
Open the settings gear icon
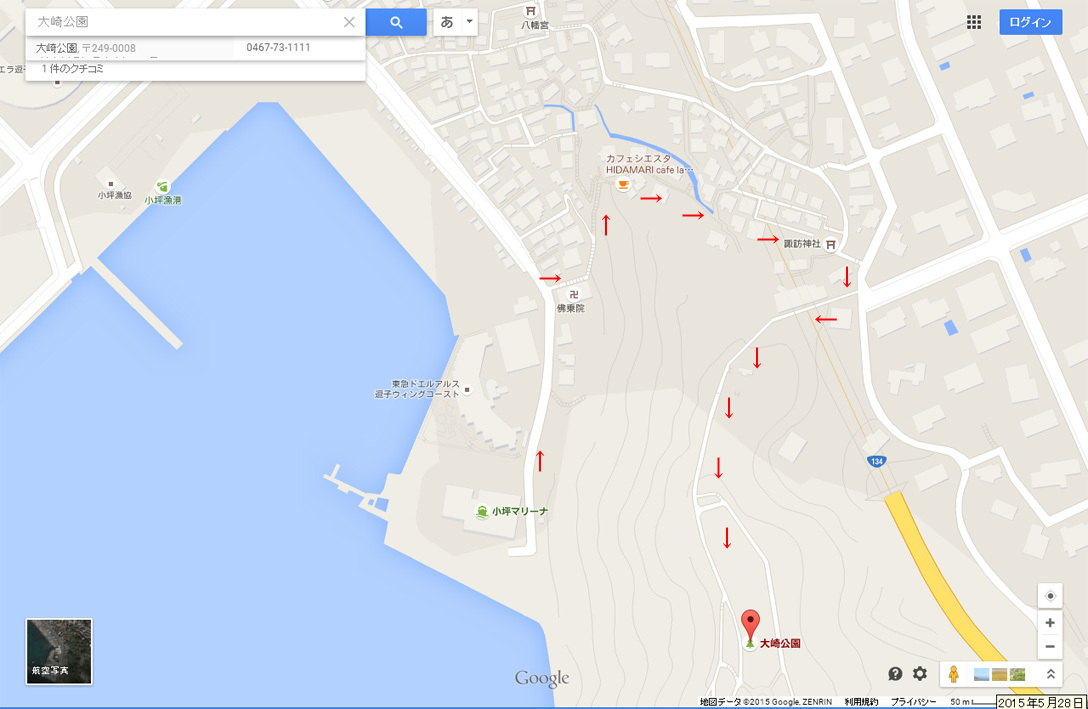[x=919, y=674]
